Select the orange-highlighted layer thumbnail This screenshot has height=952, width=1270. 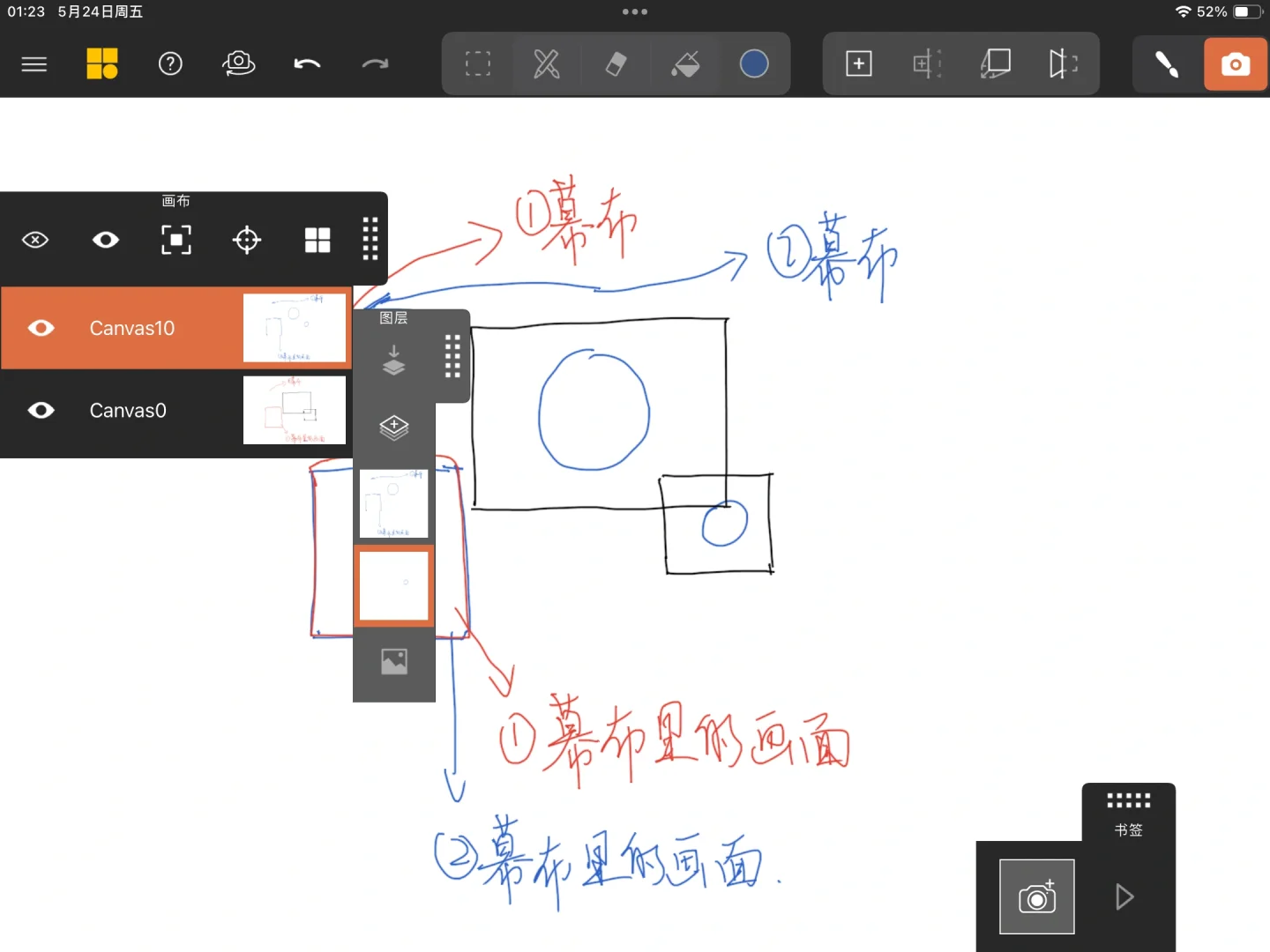coord(394,586)
